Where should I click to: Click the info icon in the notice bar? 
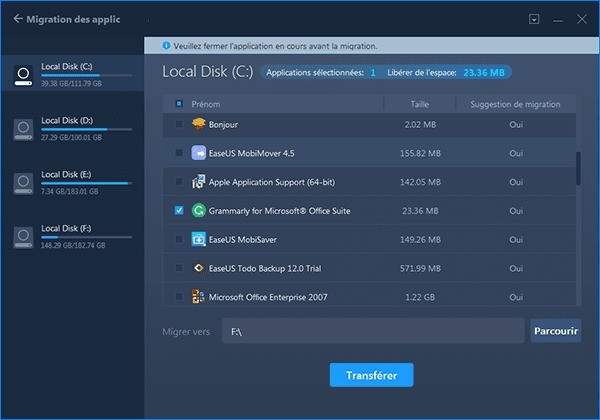(x=166, y=46)
